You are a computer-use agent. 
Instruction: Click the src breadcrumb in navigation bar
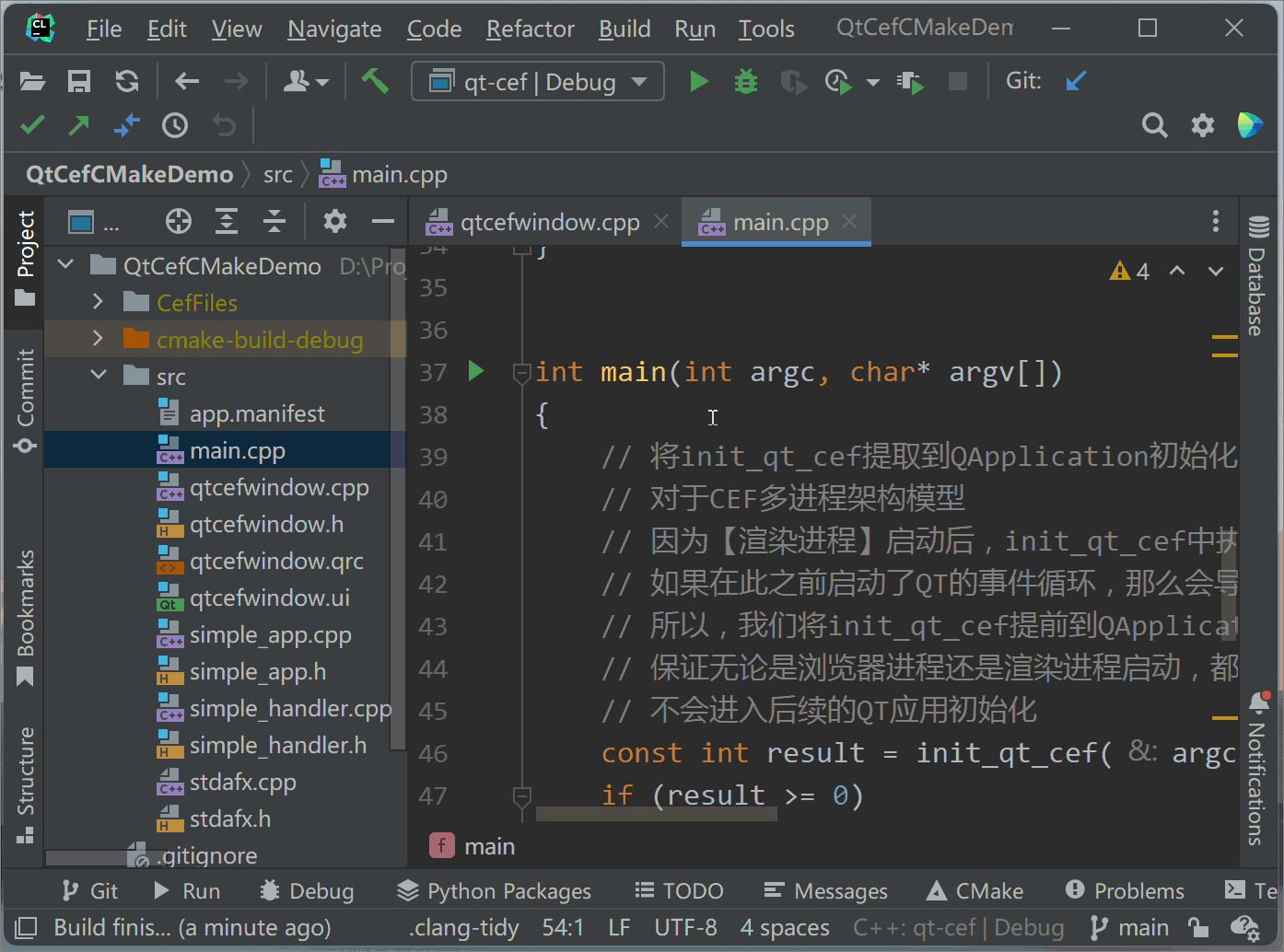click(277, 175)
